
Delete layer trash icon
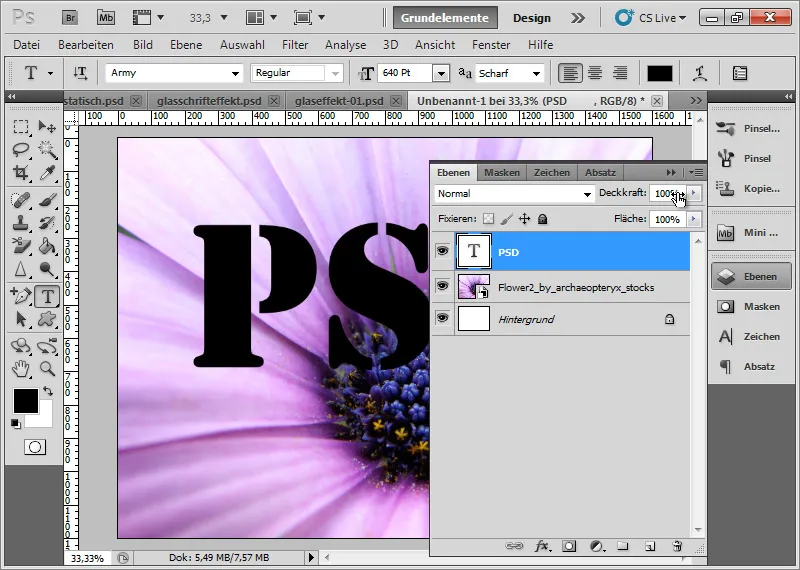[677, 547]
